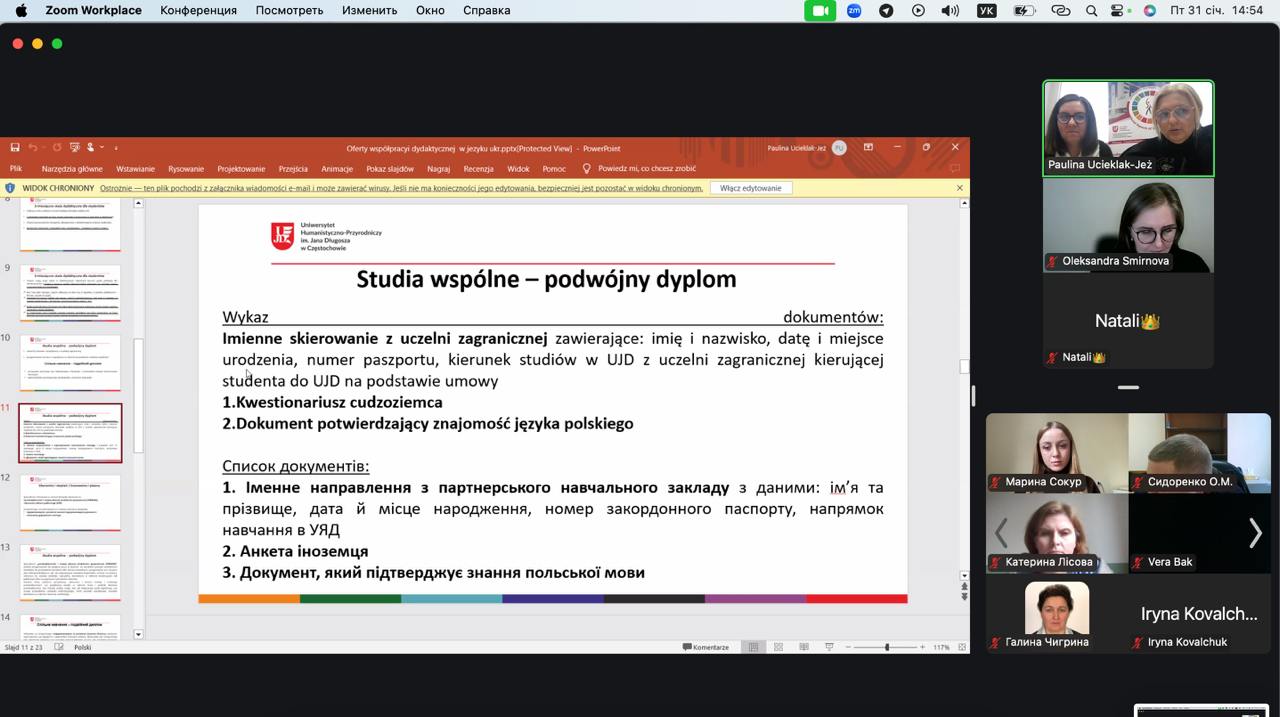The height and width of the screenshot is (717, 1280).
Task: Switch to Slide Sorter view icon
Action: (x=779, y=647)
